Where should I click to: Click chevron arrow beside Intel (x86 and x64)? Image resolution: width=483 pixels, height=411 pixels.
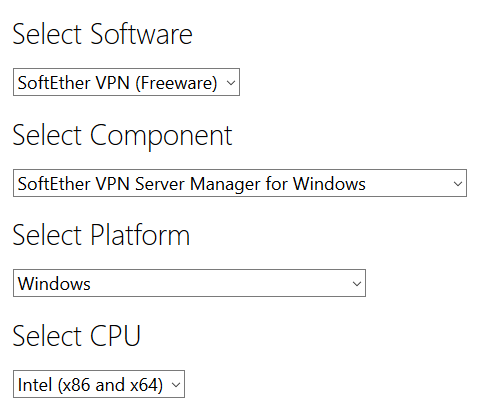coord(176,385)
